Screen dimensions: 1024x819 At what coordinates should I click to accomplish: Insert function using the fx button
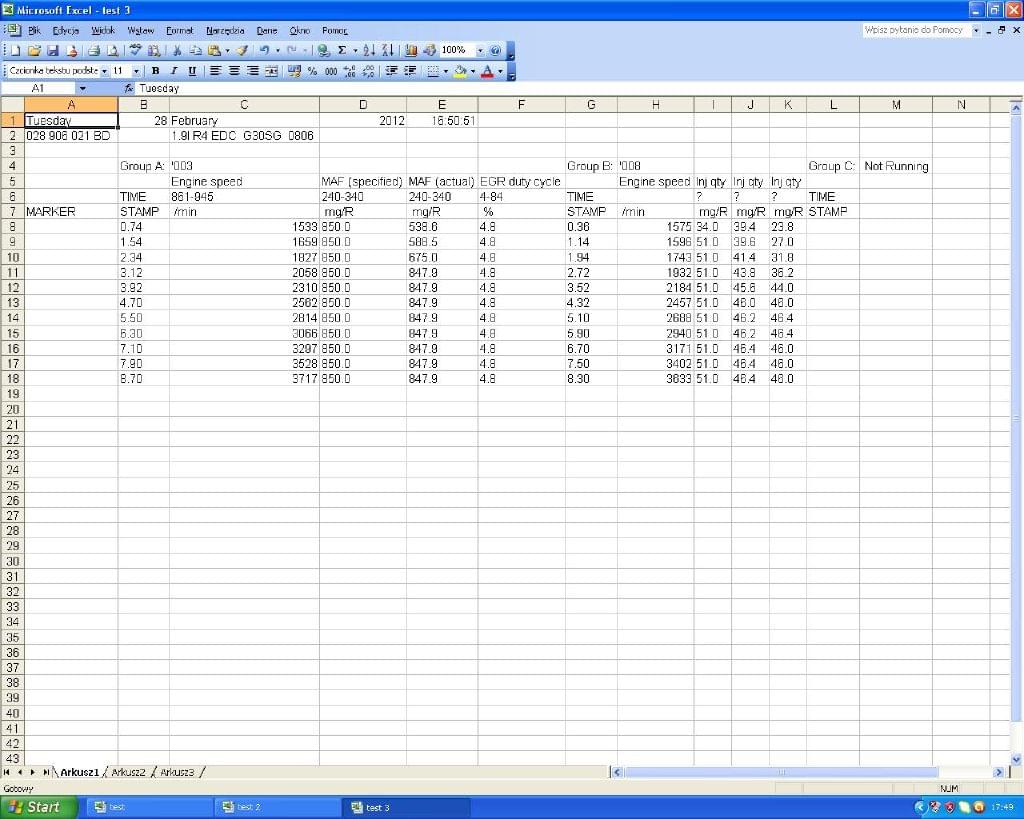point(129,88)
